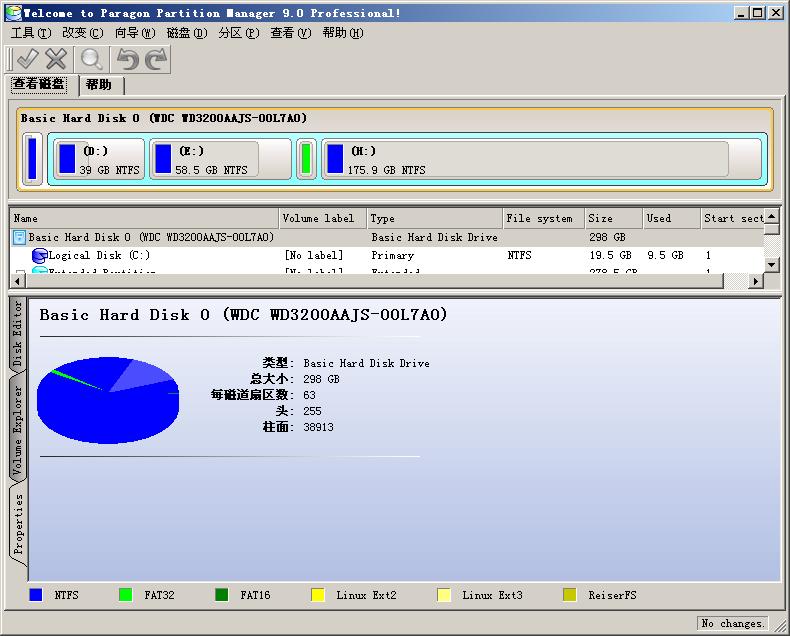
Task: Collapse the Extended Partition tree node
Action: pyautogui.click(x=20, y=272)
